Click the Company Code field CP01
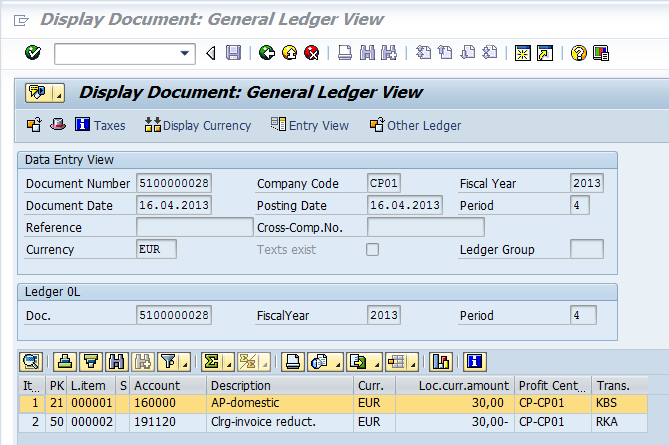The height and width of the screenshot is (445, 669). [384, 183]
